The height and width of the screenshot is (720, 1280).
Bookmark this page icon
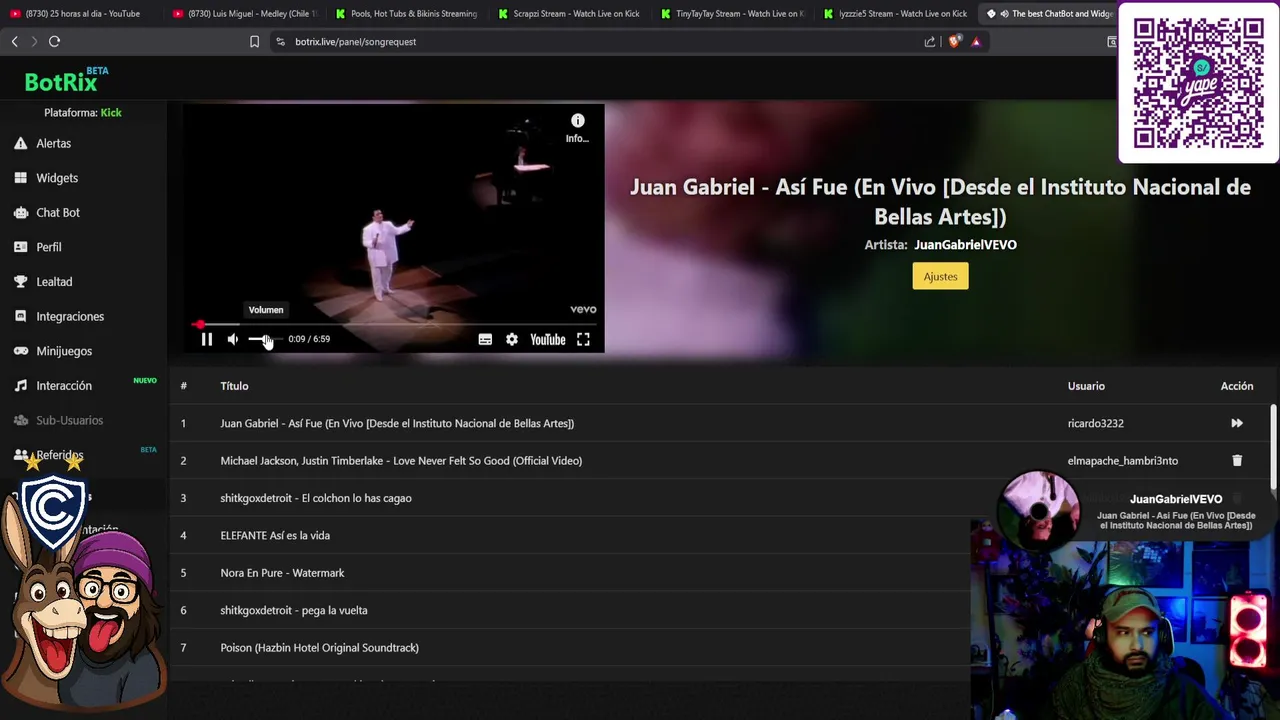(254, 42)
